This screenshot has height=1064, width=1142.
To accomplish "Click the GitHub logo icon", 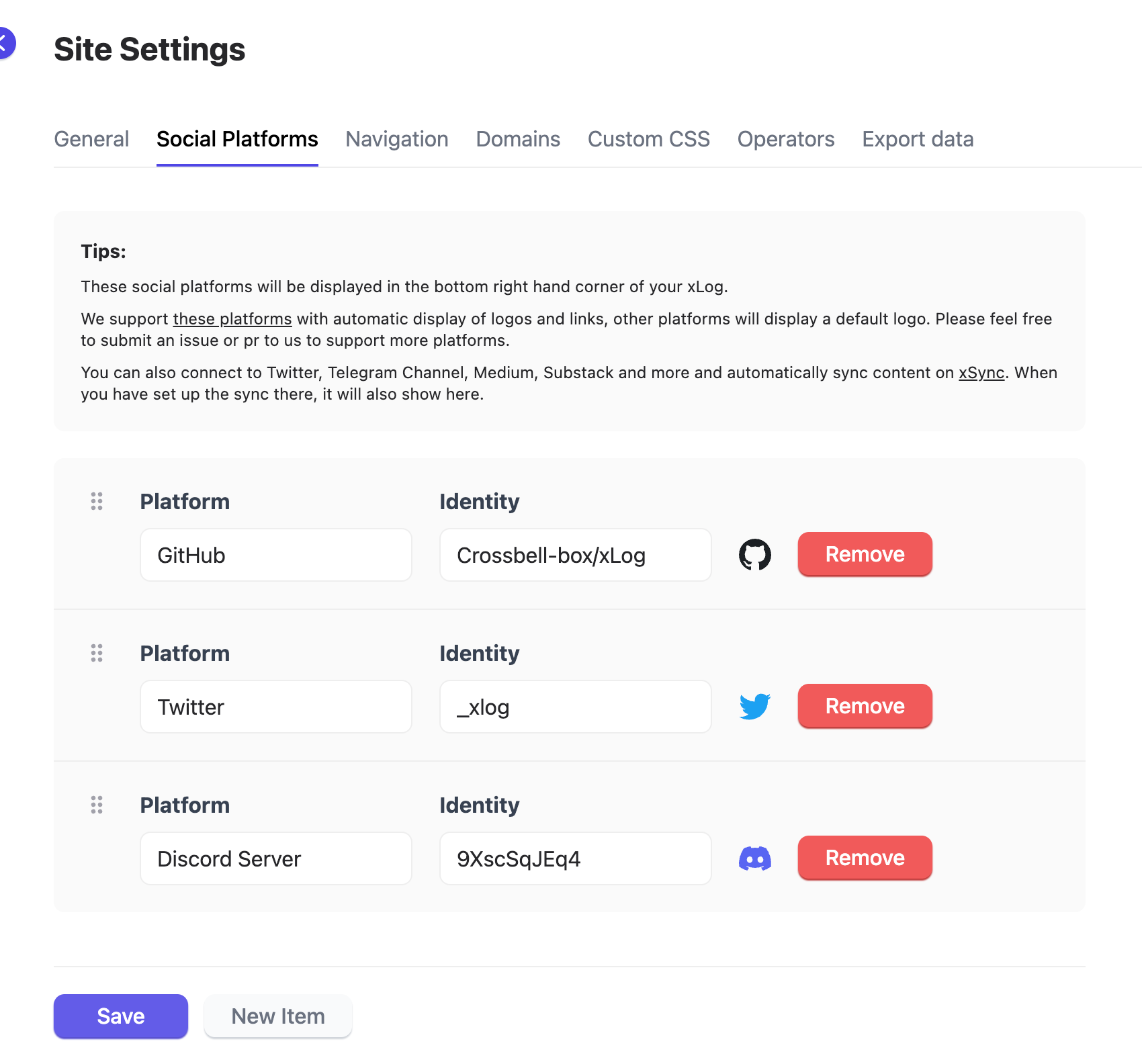I will click(754, 555).
